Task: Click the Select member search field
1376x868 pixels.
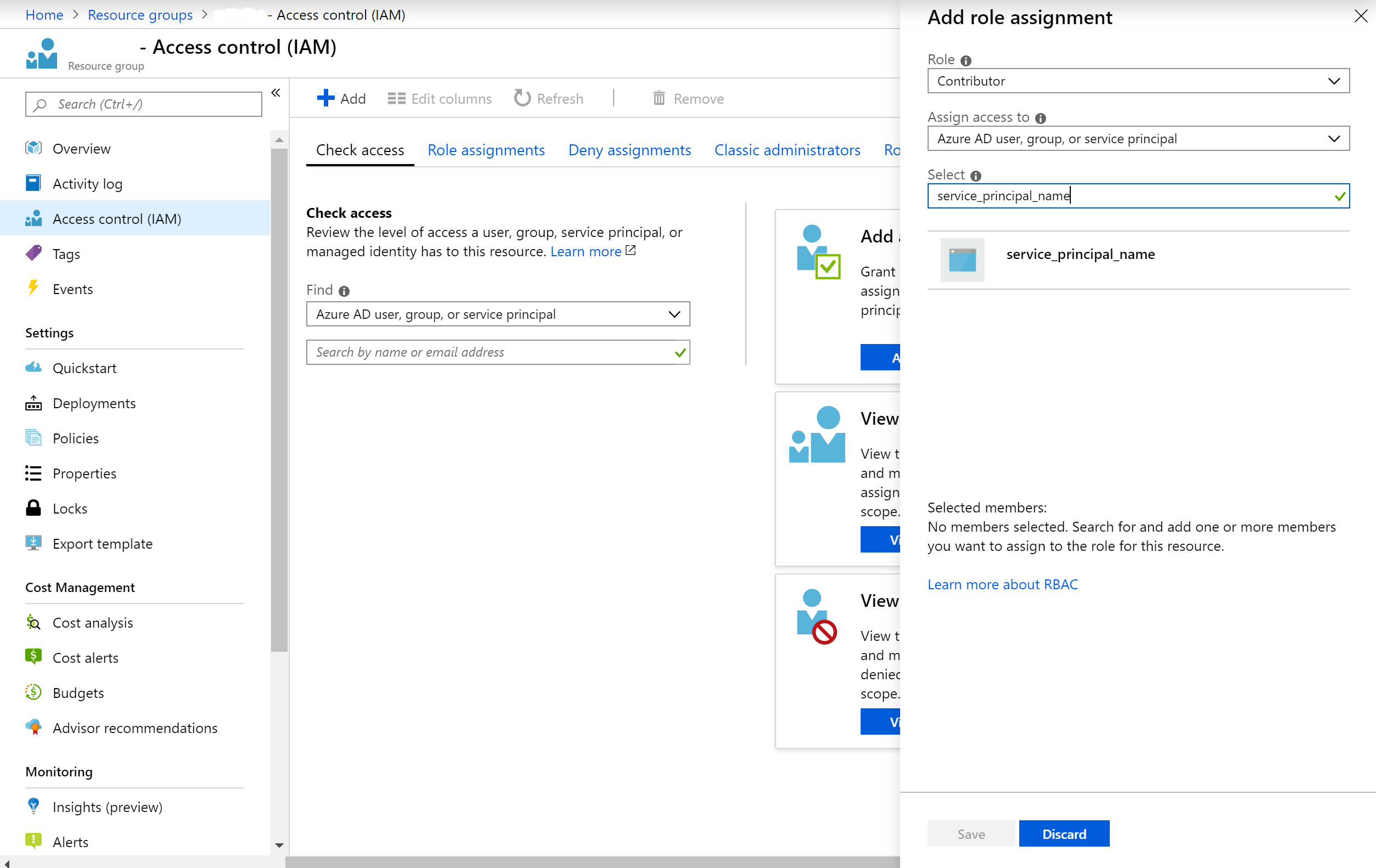Action: click(x=1138, y=196)
